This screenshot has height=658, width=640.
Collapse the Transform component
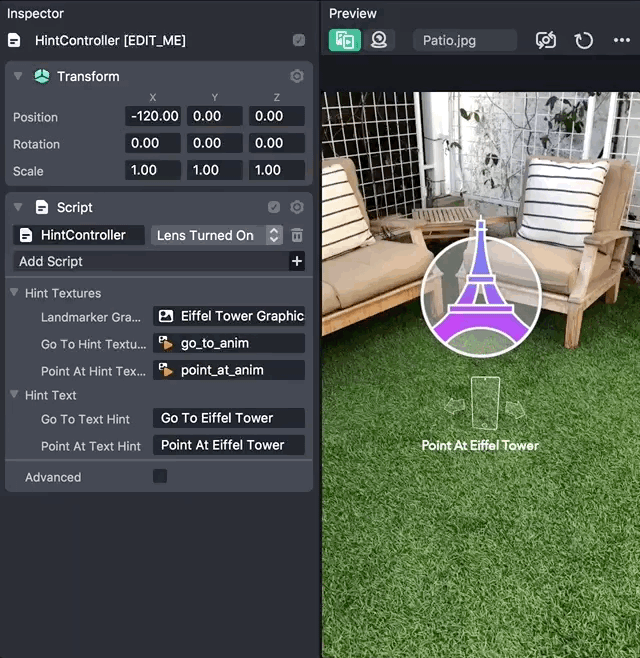[x=18, y=76]
